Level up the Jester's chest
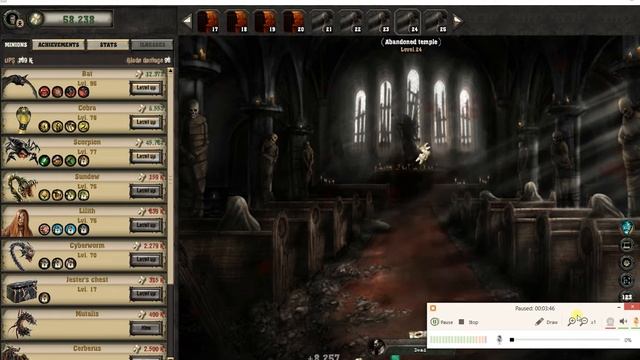 click(146, 293)
